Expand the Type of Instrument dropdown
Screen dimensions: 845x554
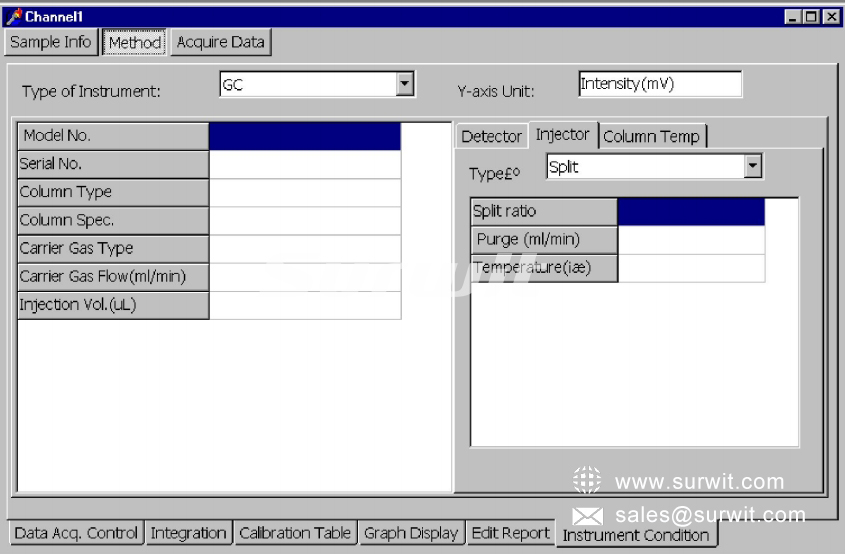tap(404, 85)
